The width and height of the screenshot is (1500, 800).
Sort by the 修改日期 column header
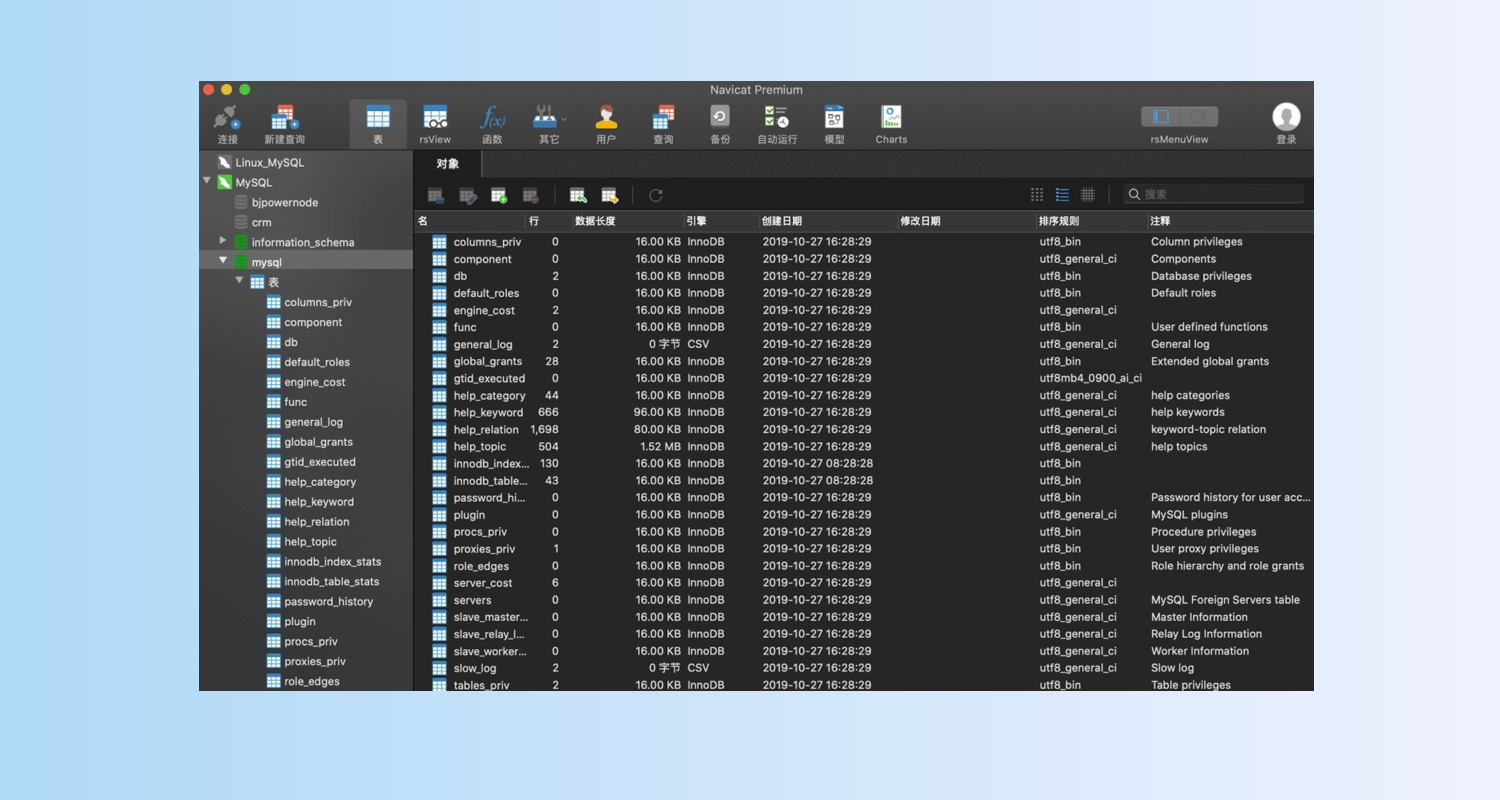click(966, 221)
